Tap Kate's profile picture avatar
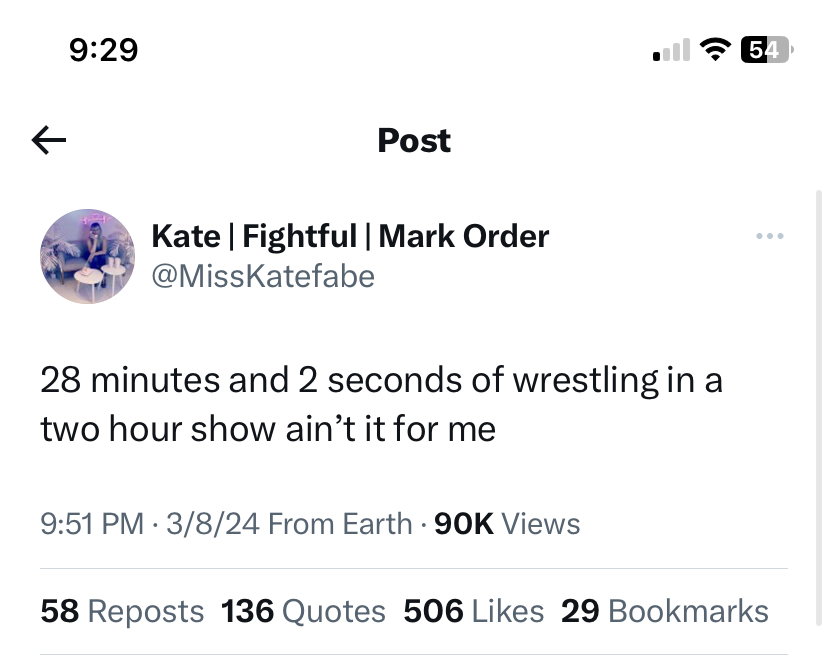 tap(87, 256)
